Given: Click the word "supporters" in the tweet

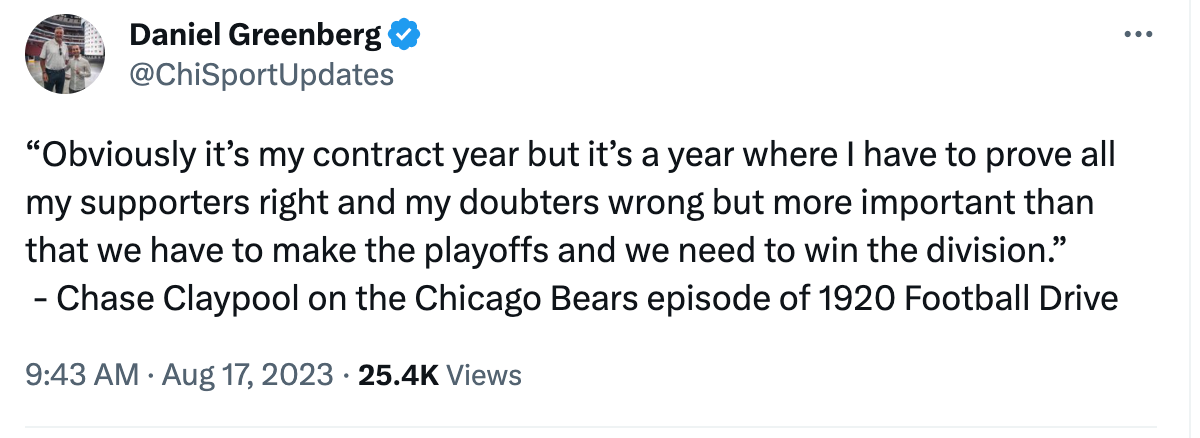Looking at the screenshot, I should (x=158, y=203).
